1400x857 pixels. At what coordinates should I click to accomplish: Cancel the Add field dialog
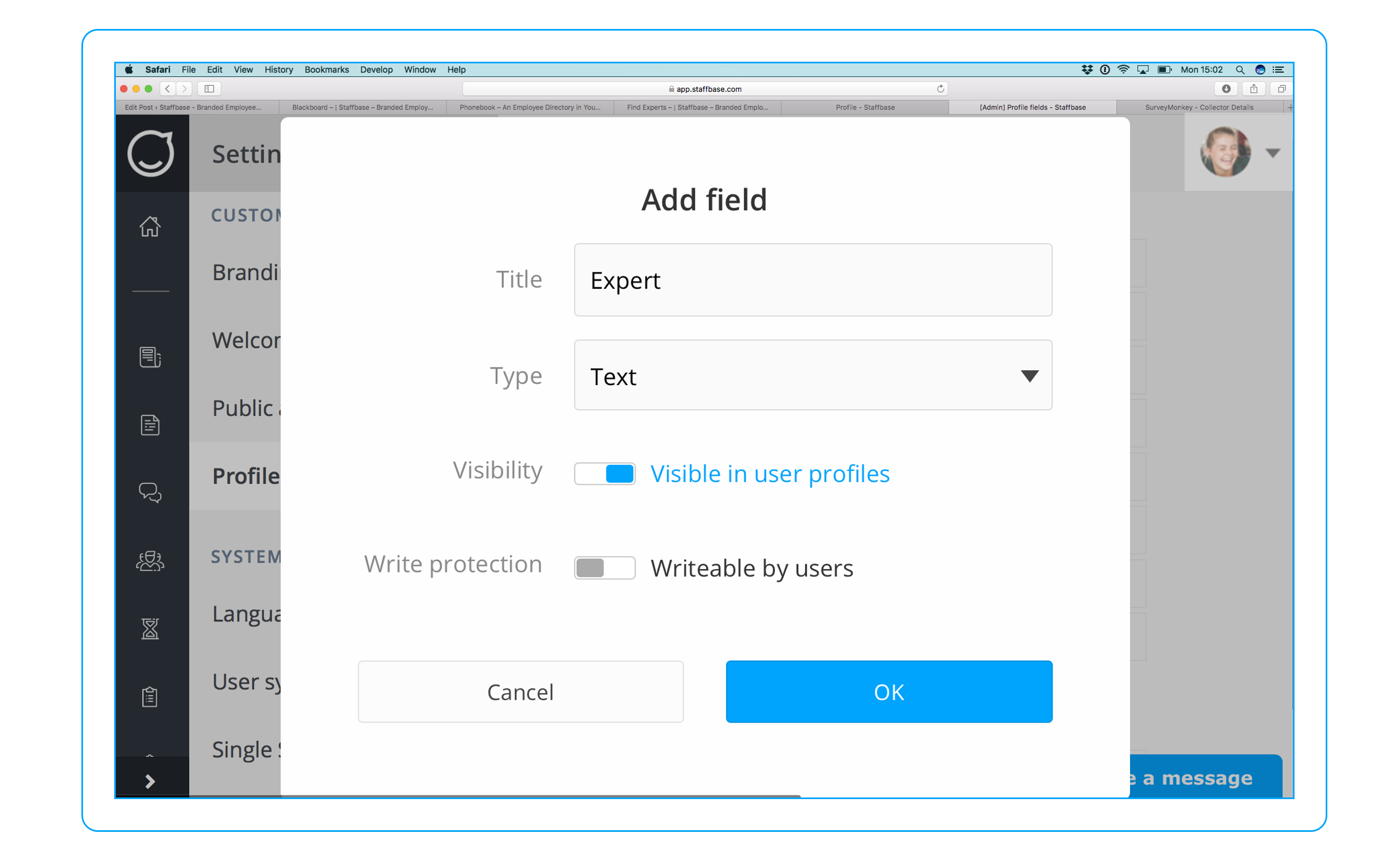(x=520, y=691)
